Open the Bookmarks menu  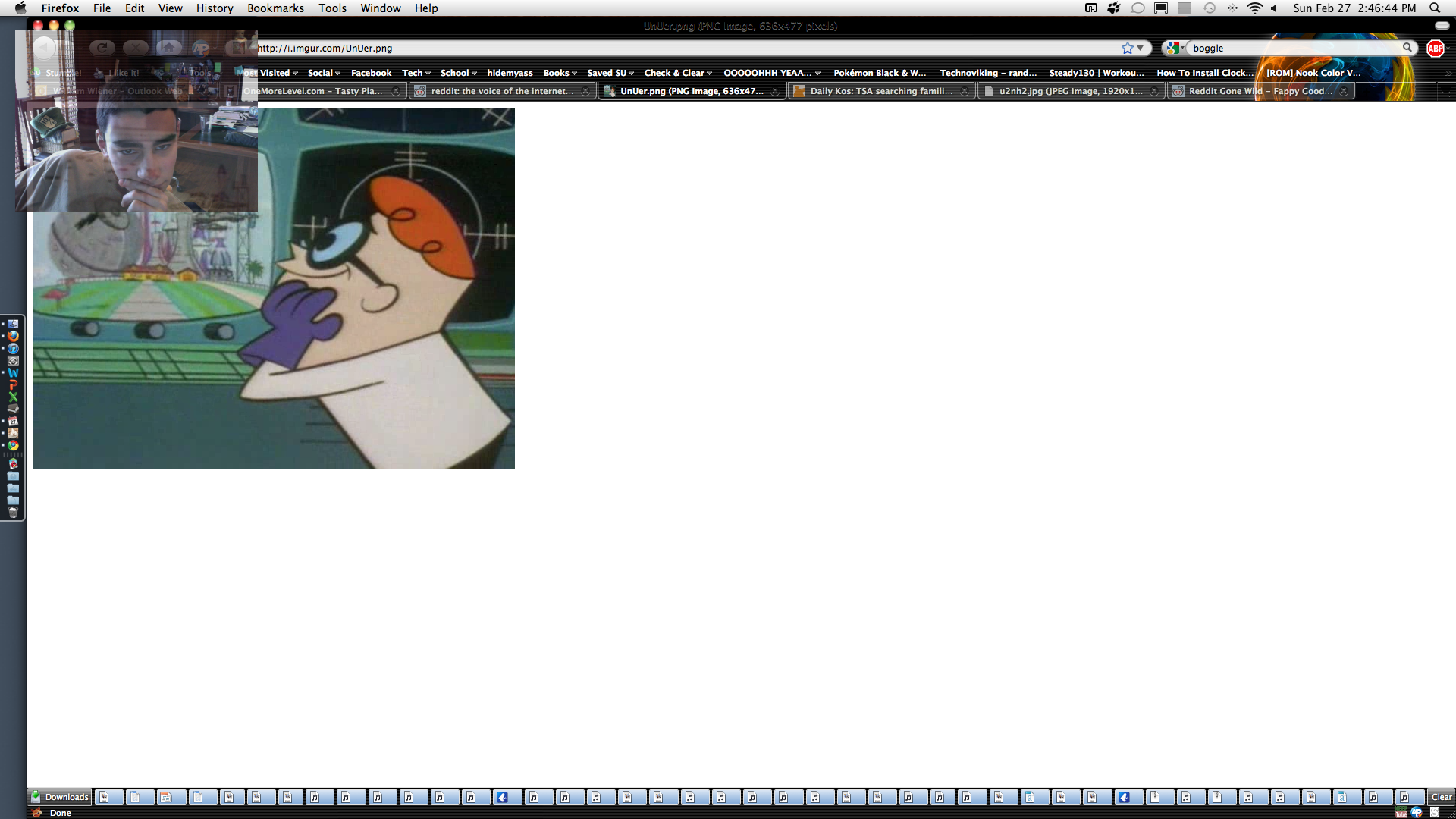point(275,8)
